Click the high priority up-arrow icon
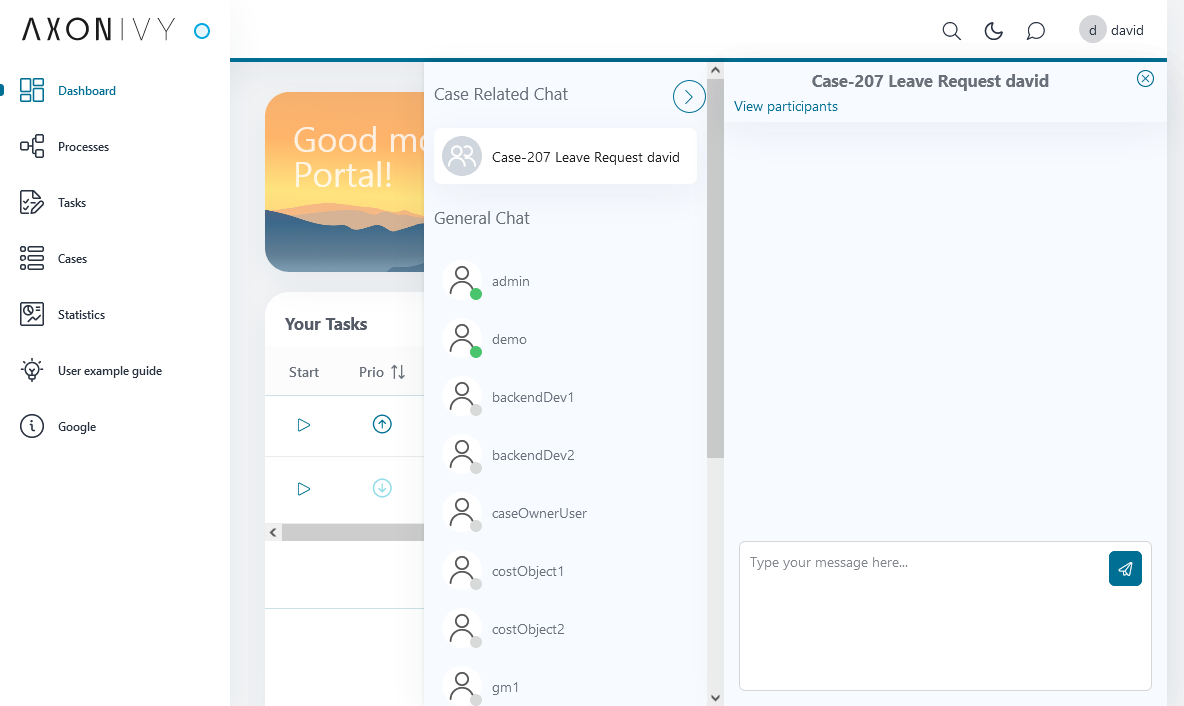 (382, 425)
